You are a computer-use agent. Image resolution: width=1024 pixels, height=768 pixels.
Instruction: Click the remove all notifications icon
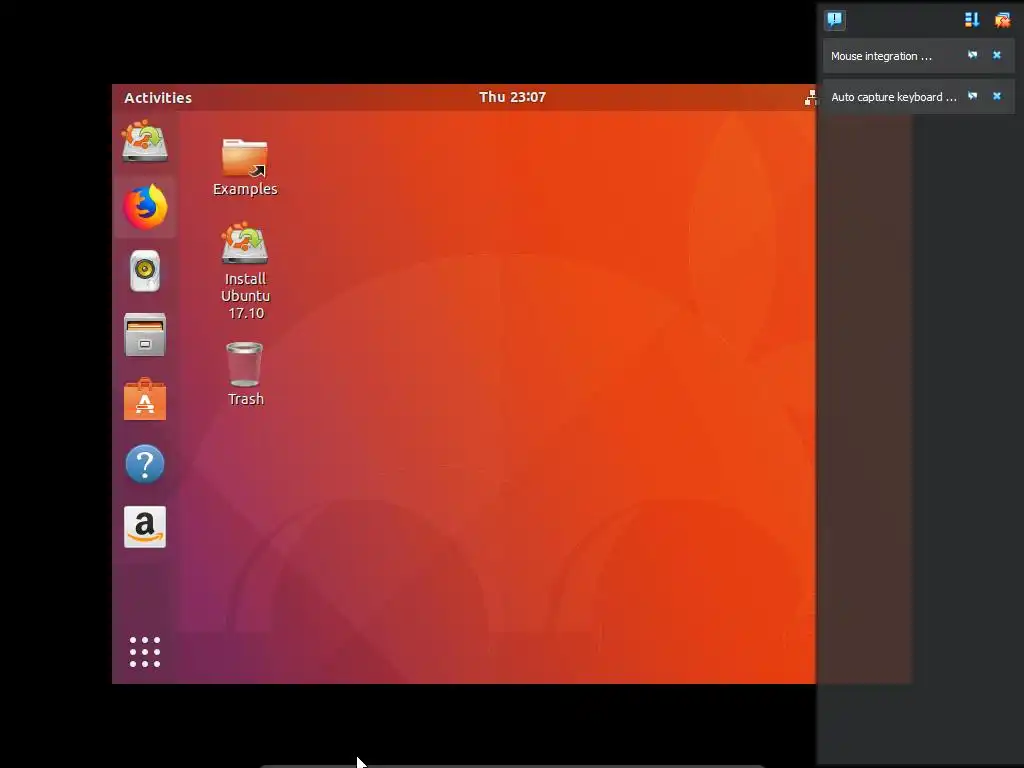pyautogui.click(x=1002, y=20)
